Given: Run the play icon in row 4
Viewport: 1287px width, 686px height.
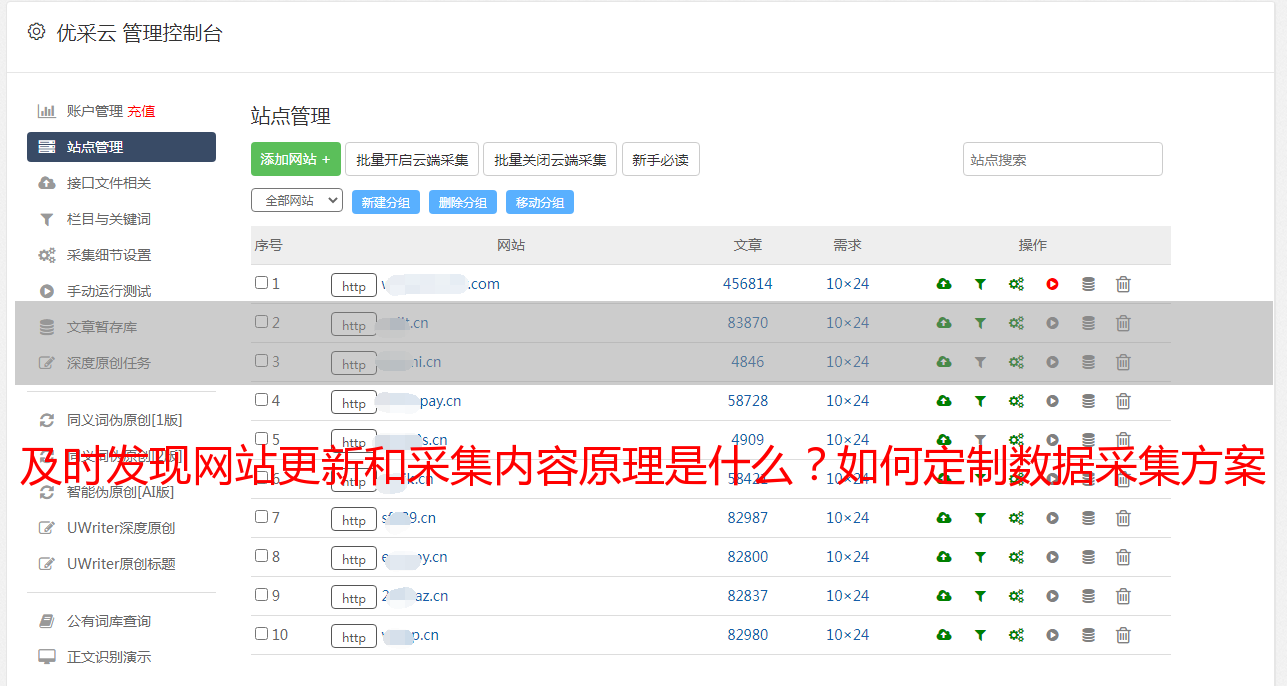Looking at the screenshot, I should point(1052,401).
